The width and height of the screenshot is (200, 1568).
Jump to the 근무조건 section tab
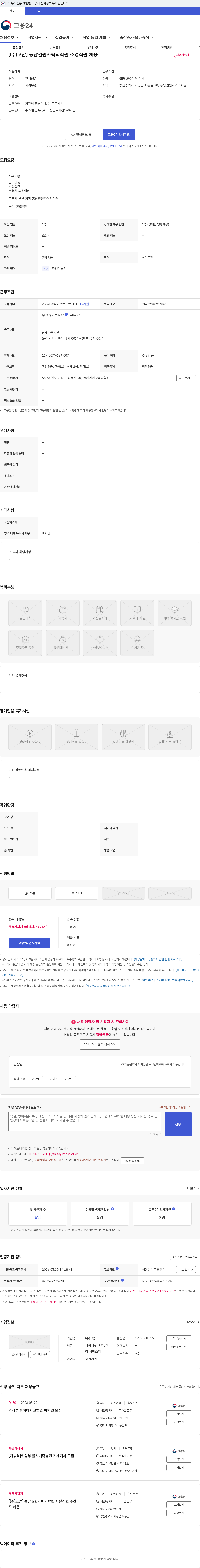click(55, 48)
